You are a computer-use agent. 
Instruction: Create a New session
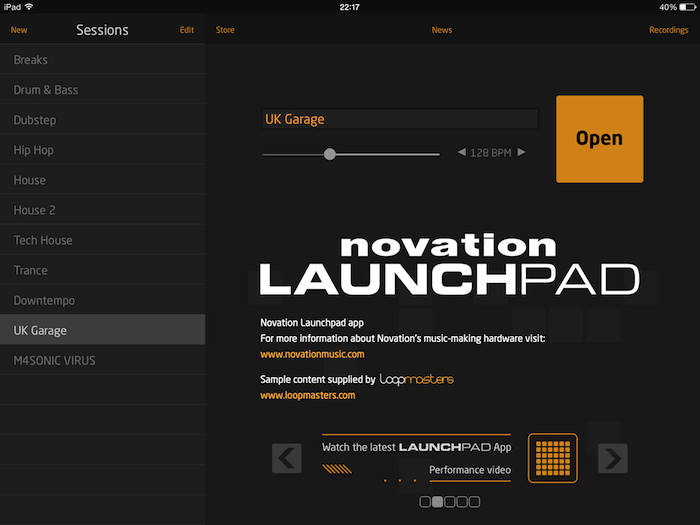tap(19, 30)
